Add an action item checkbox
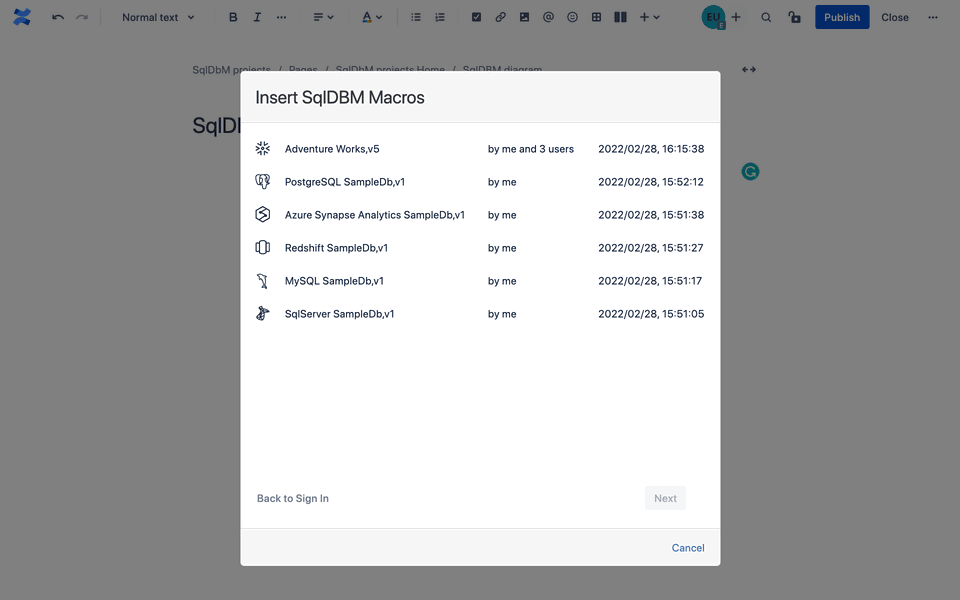Screen dimensions: 960x600 (x=476, y=17)
